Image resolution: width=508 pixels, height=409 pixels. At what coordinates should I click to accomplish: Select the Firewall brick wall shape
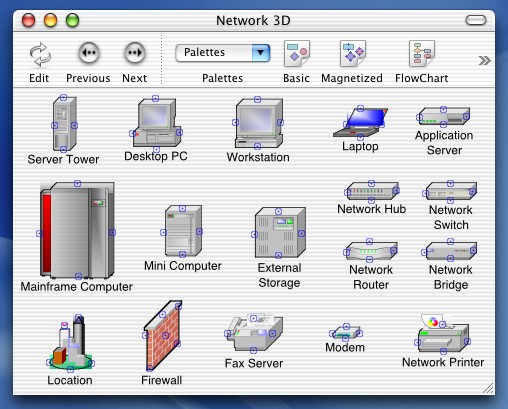click(x=163, y=335)
